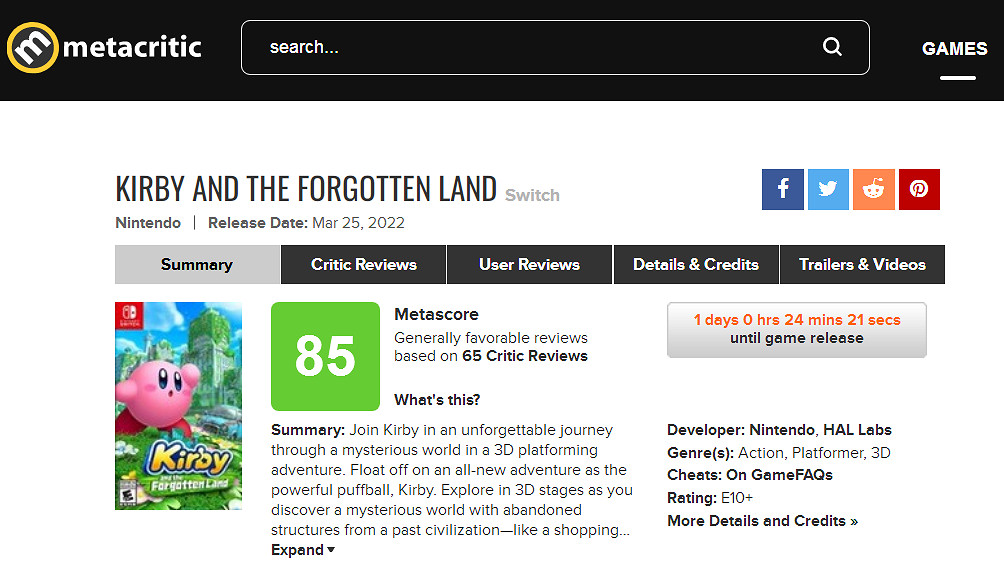Screen dimensions: 1004x571
Task: Open the 65 Critic Reviews link
Action: (525, 356)
